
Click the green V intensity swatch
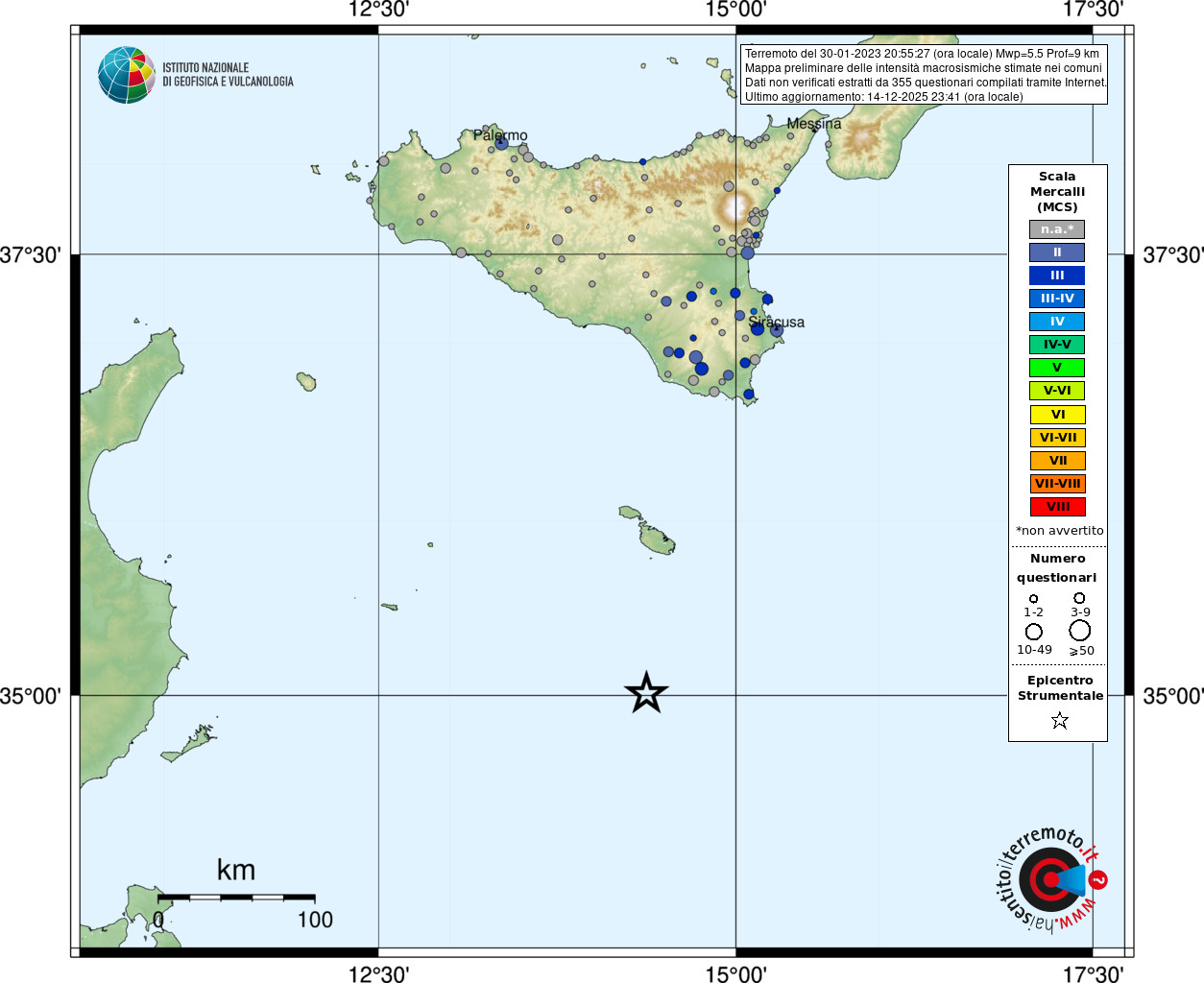[x=1057, y=368]
